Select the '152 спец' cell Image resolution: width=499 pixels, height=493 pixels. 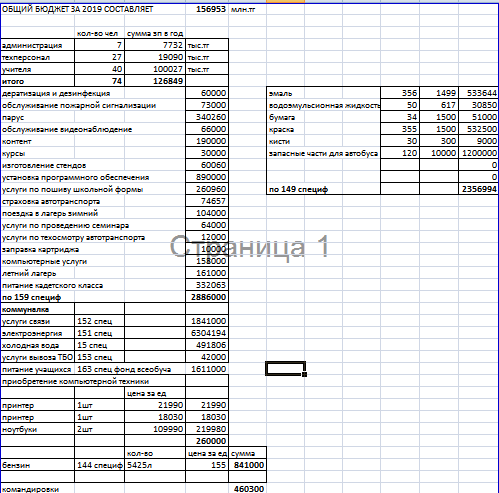click(x=99, y=321)
